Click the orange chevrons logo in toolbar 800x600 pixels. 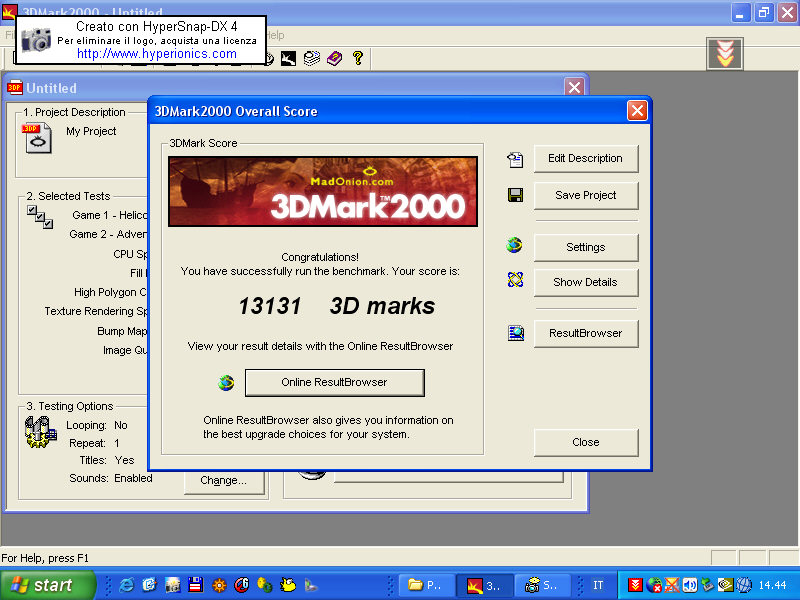tap(725, 54)
